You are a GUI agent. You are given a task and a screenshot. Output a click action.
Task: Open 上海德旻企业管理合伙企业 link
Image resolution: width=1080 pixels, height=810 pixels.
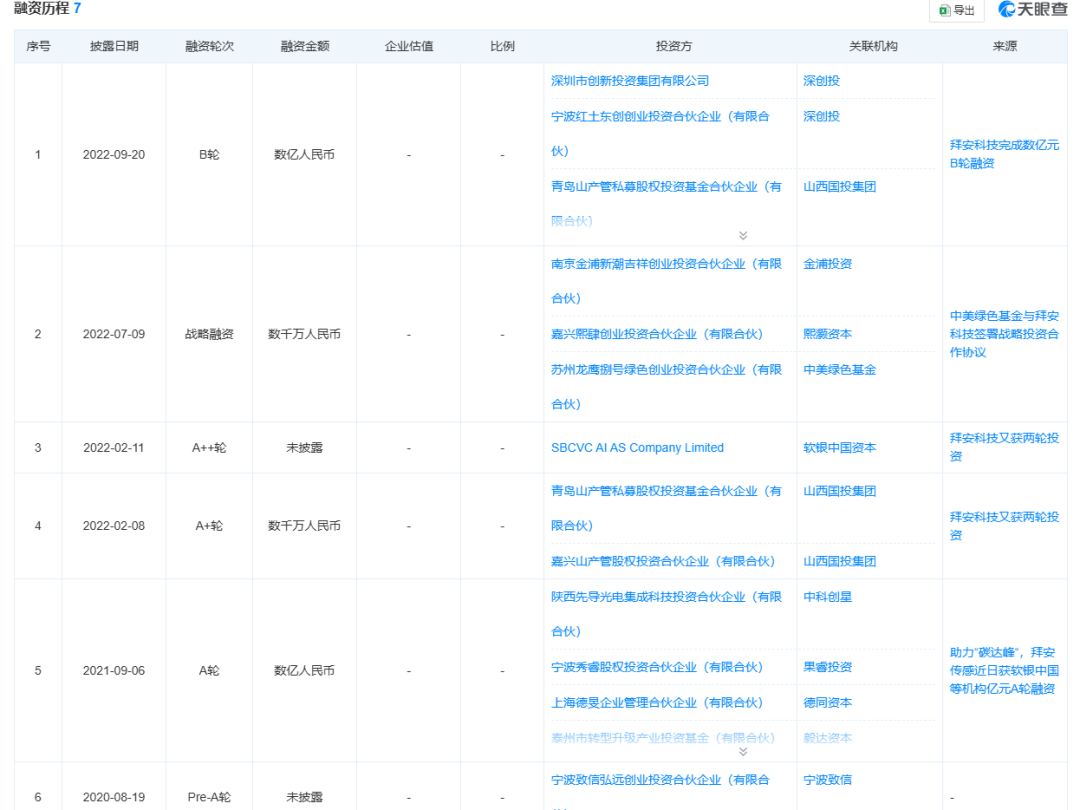[x=656, y=703]
